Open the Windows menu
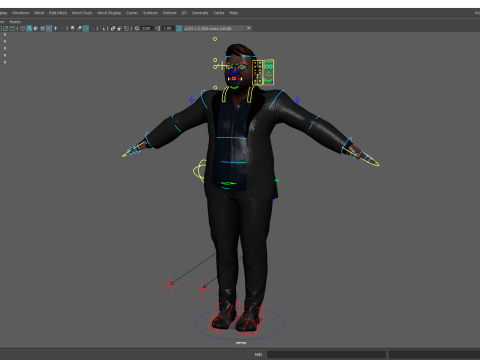480x360 pixels. (21, 13)
